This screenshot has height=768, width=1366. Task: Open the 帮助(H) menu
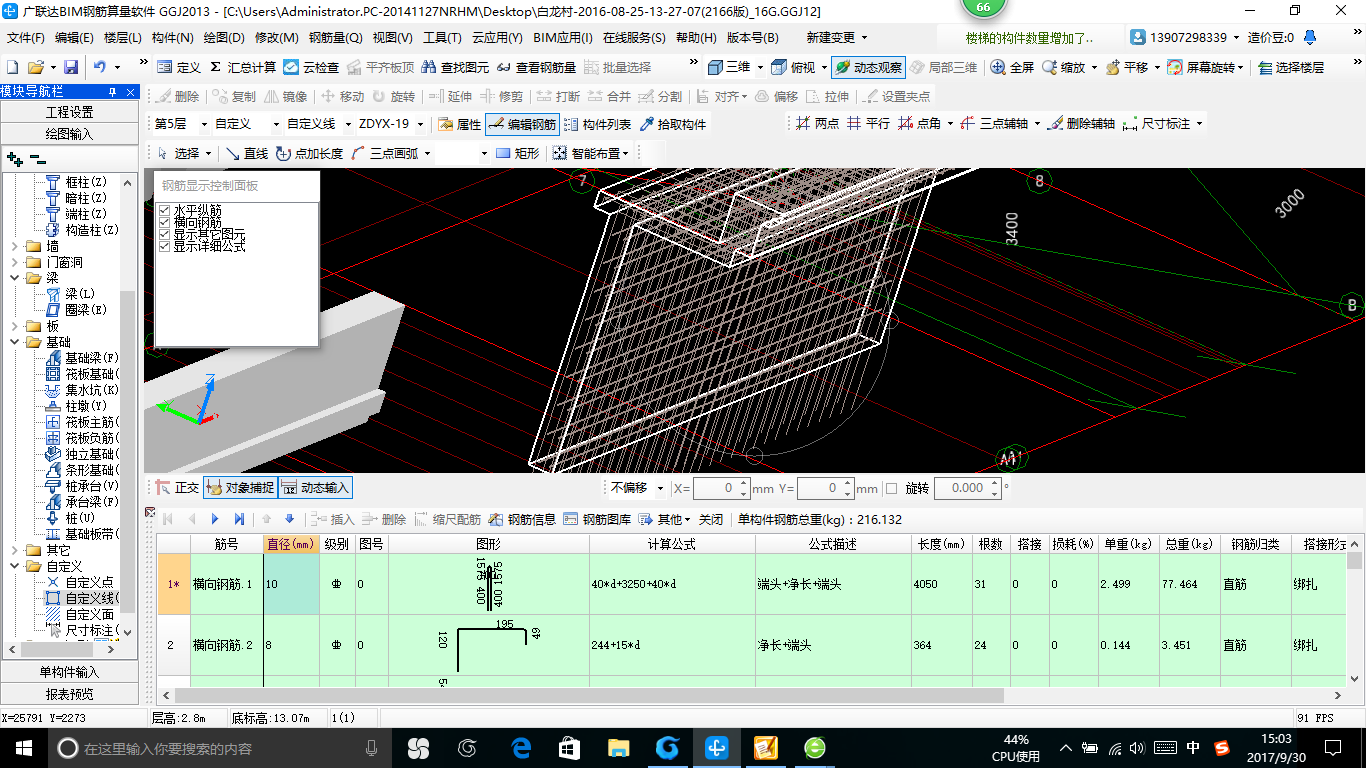click(696, 38)
